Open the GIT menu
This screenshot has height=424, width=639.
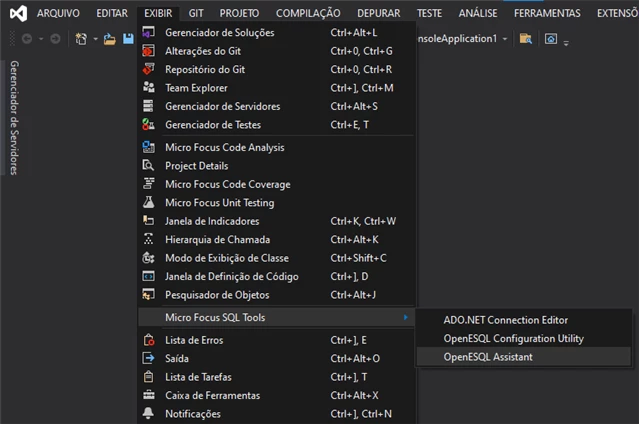(x=196, y=13)
